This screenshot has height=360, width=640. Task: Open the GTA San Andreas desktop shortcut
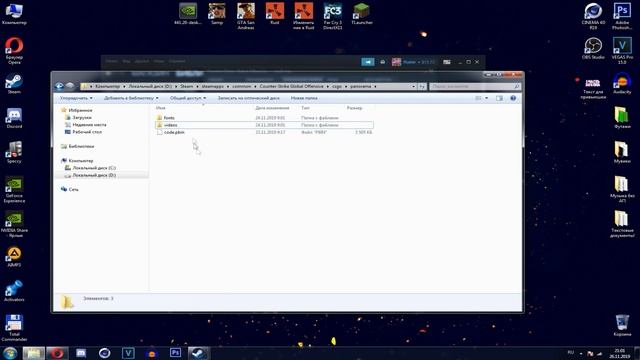point(246,16)
